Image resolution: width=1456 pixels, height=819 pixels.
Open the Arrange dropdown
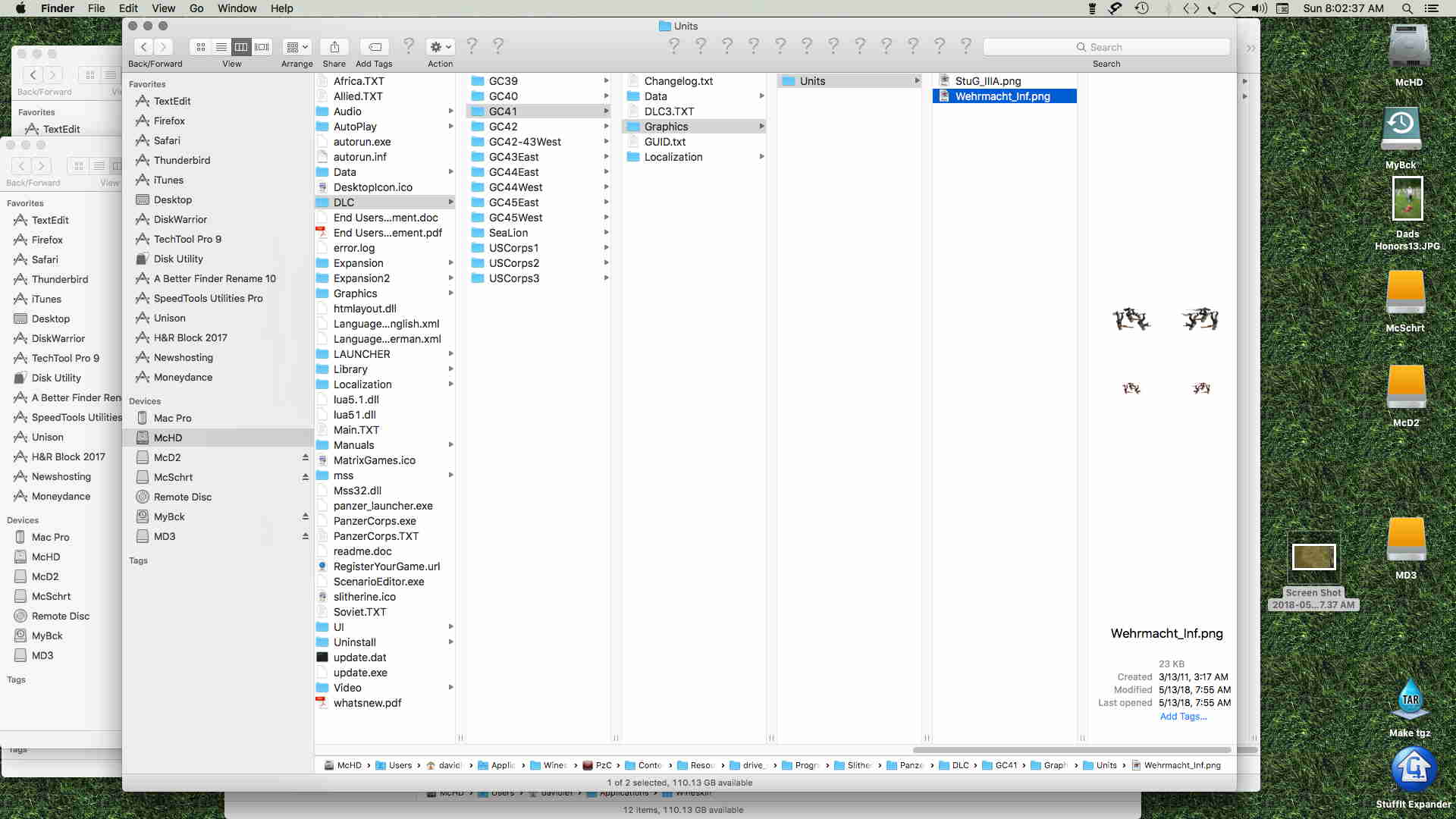[297, 47]
